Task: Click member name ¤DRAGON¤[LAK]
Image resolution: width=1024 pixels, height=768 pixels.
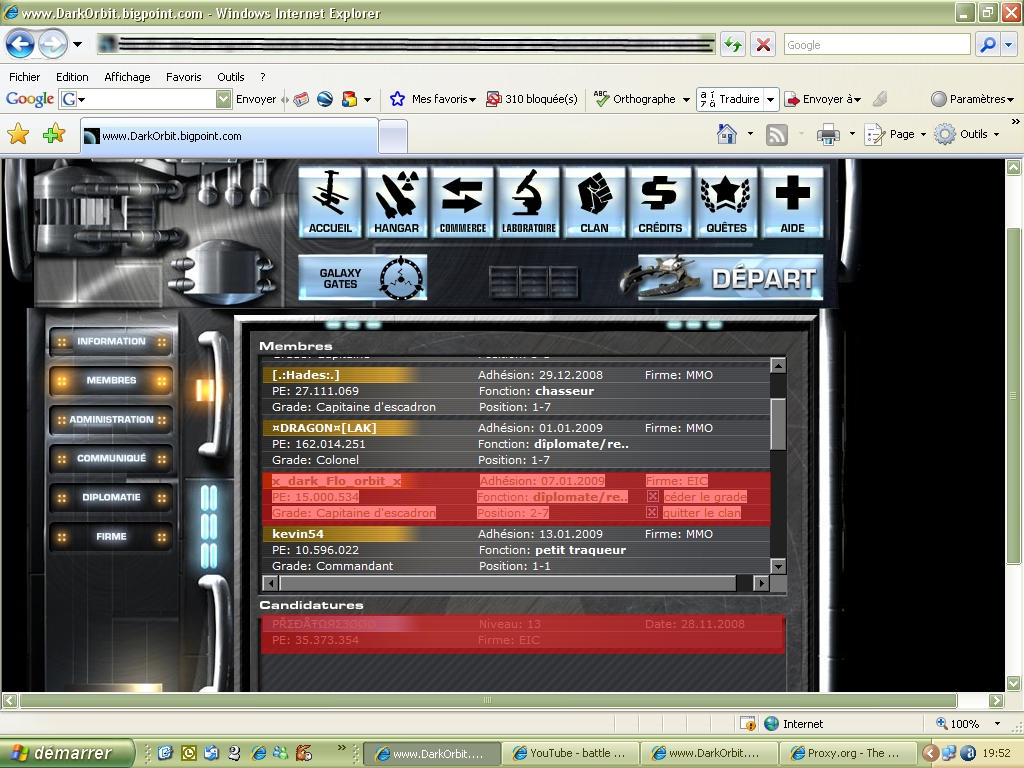Action: (324, 428)
